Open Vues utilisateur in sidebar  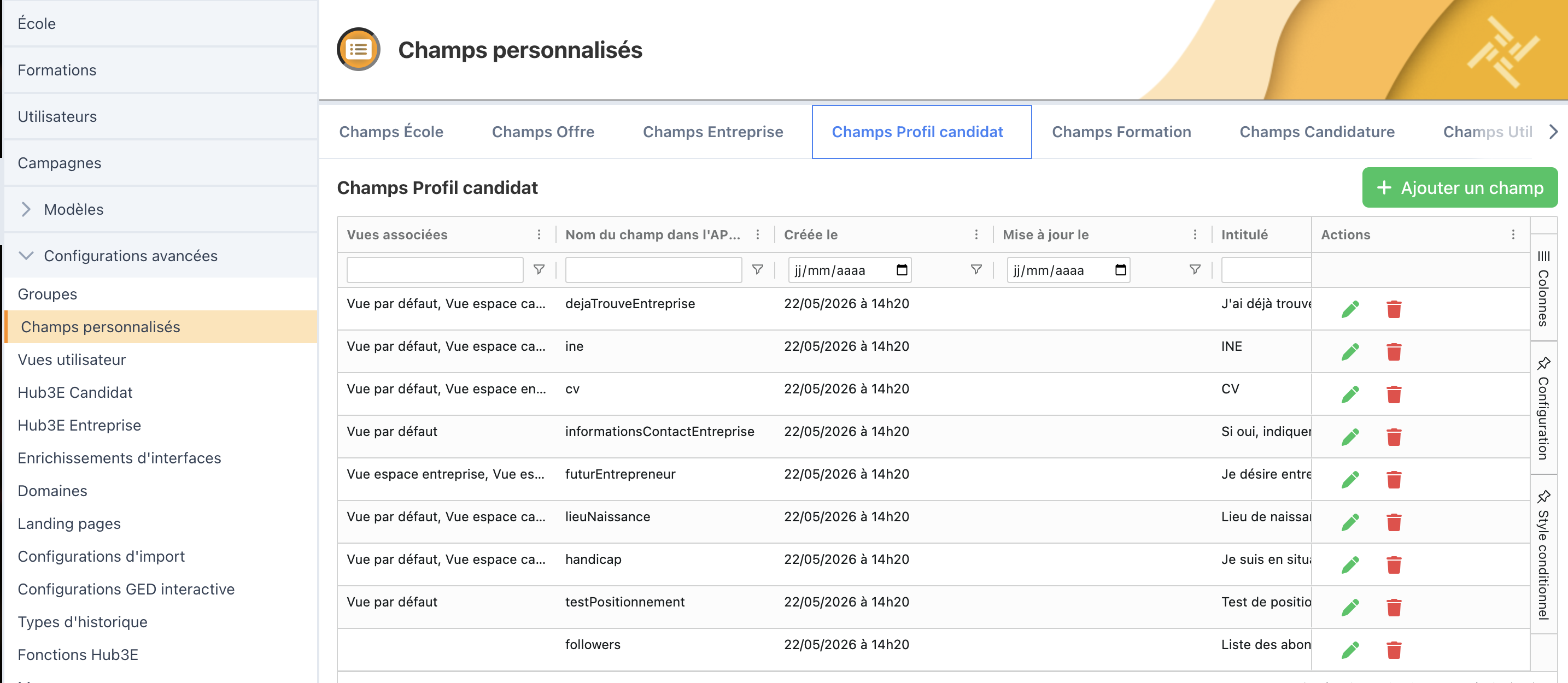160,360
